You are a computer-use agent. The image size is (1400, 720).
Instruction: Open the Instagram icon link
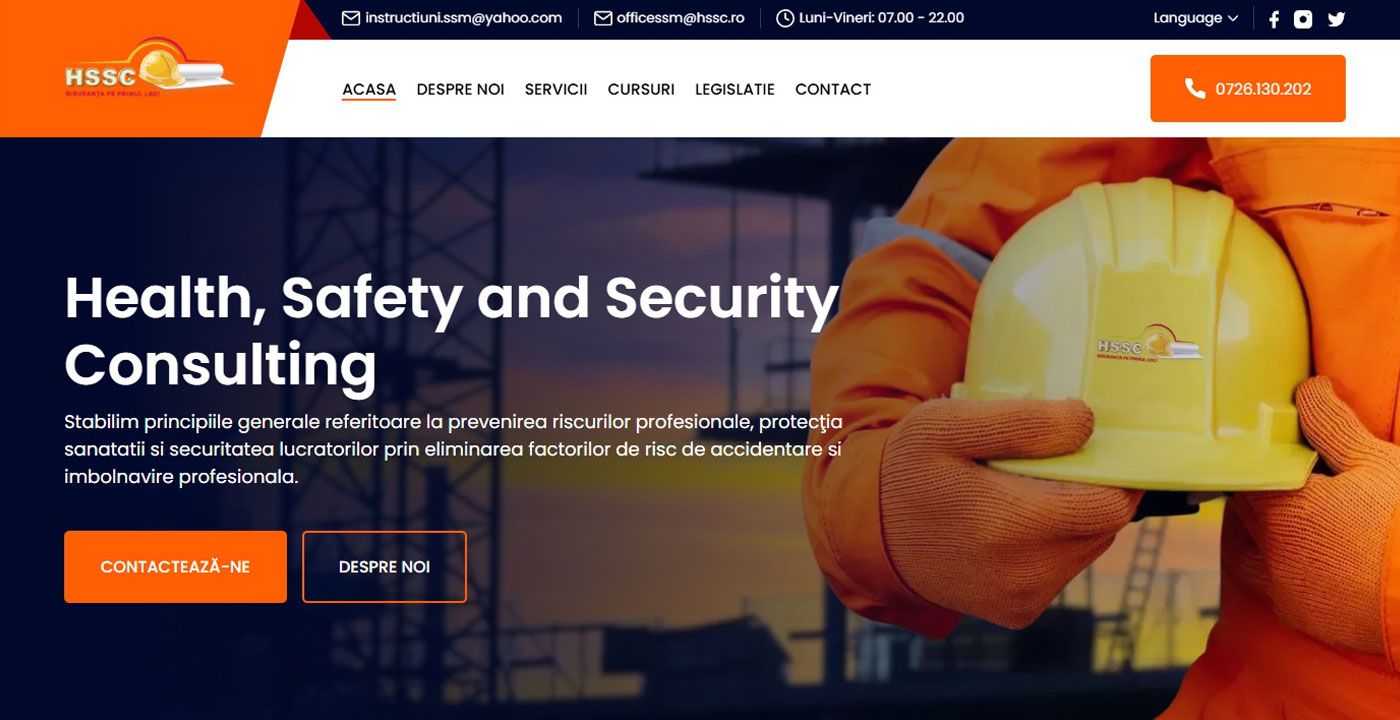[1303, 19]
